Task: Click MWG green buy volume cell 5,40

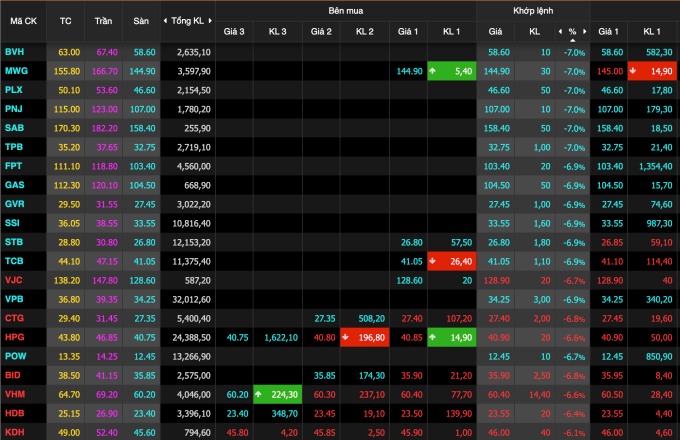Action: tap(452, 71)
